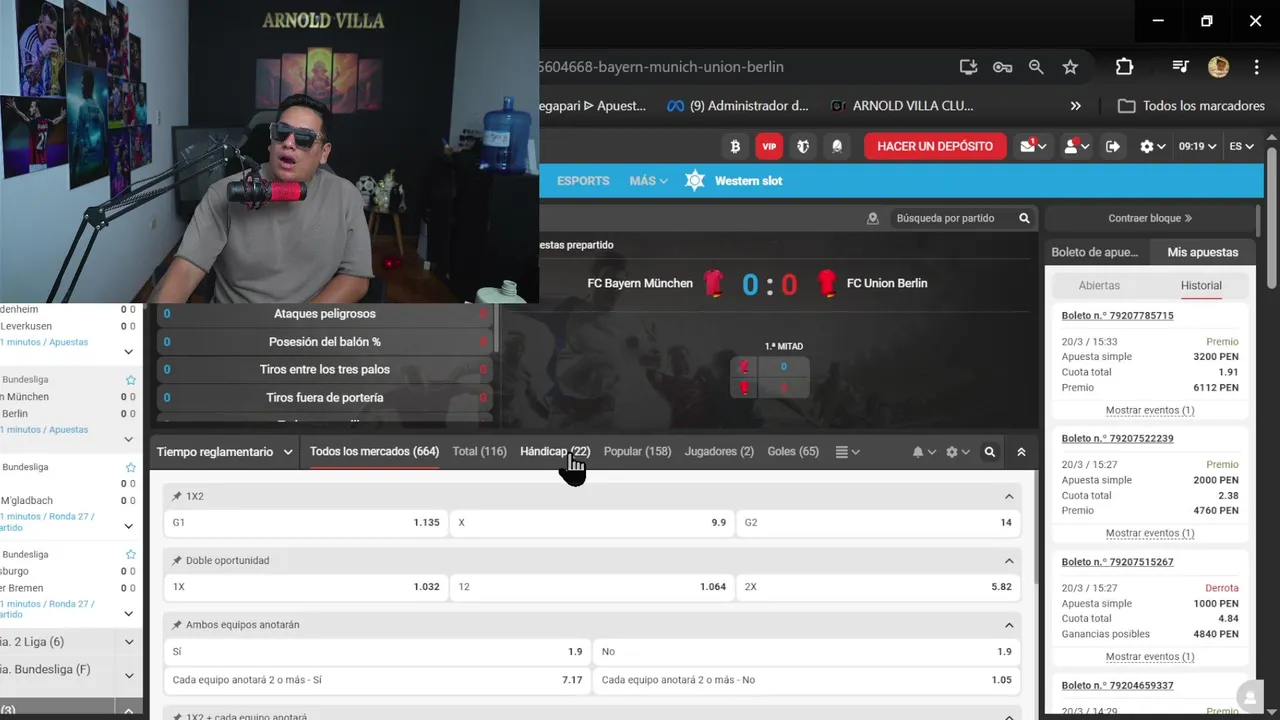Show events for the 3200 PEN ticket
Viewport: 1280px width, 720px height.
pyautogui.click(x=1150, y=410)
